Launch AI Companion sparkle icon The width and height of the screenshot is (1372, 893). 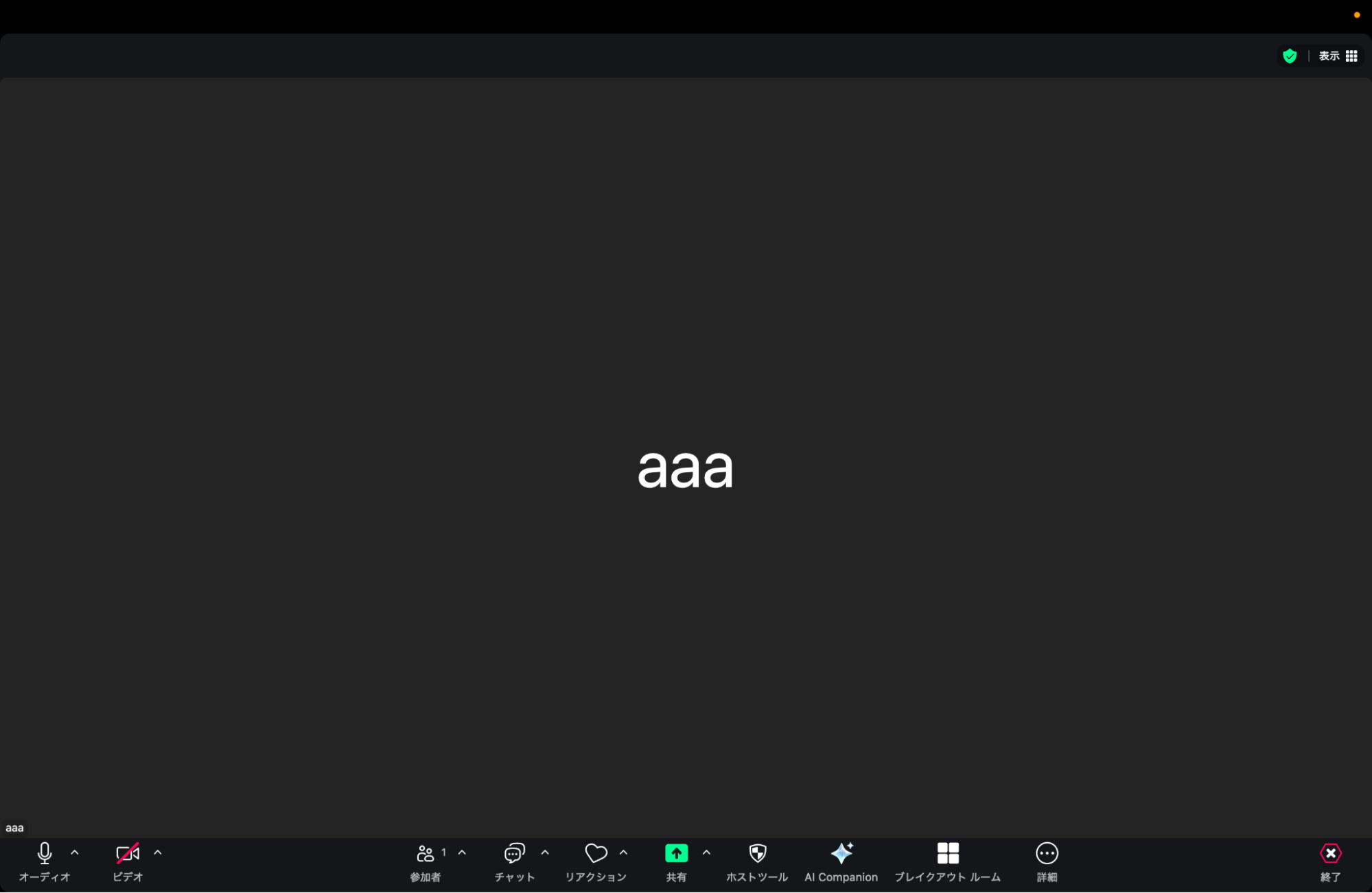[x=841, y=853]
